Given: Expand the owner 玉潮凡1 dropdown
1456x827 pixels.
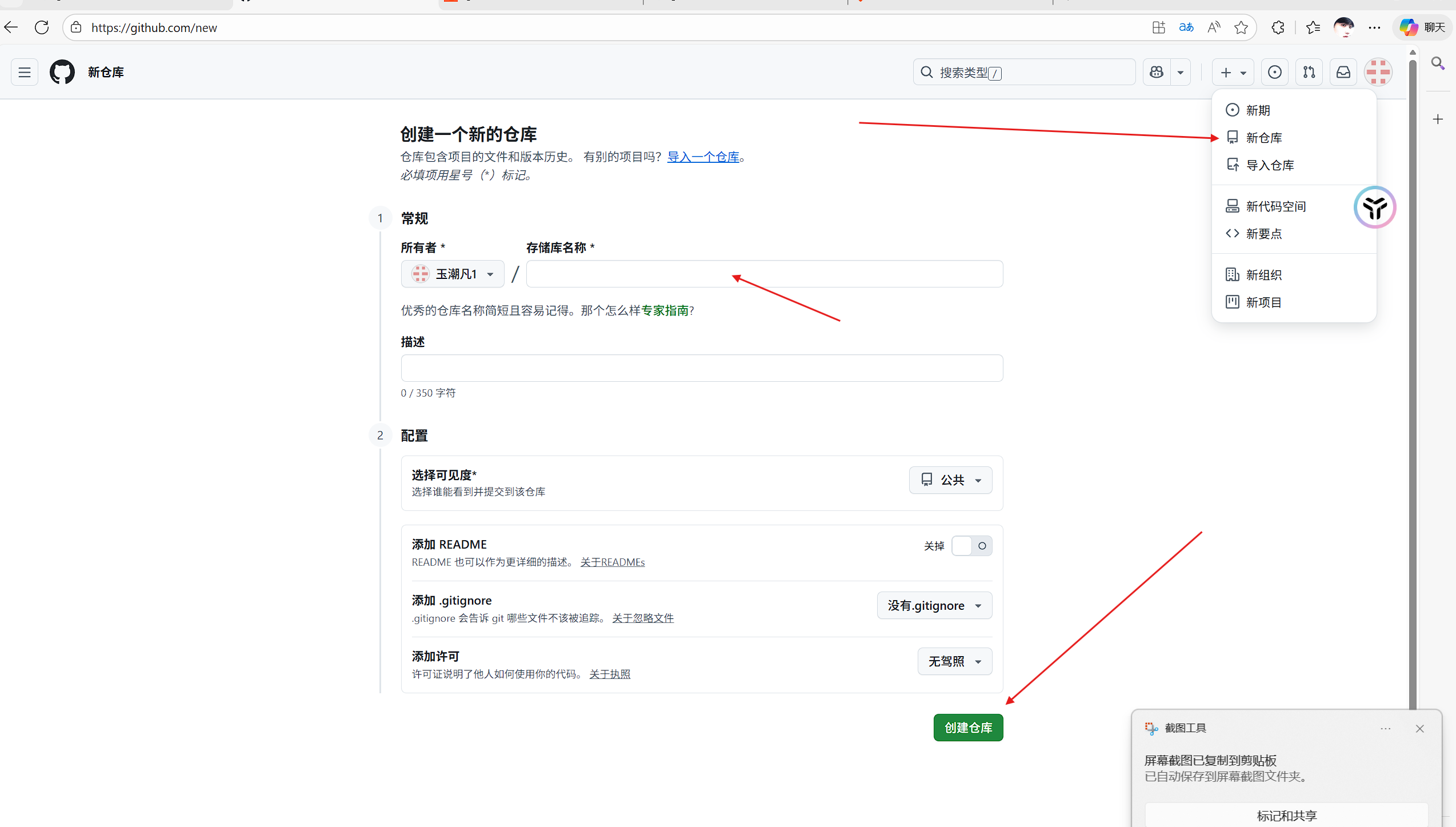Looking at the screenshot, I should point(453,274).
